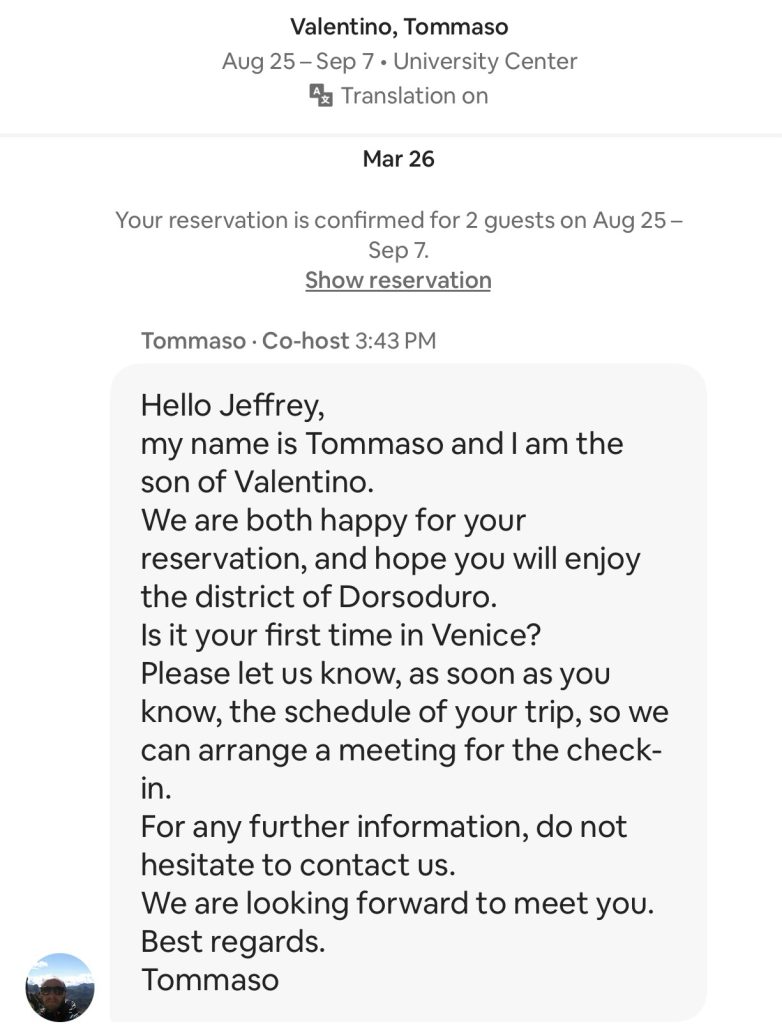
Task: Tap the "Aug 25 – Sep 7 • University Center" subtitle
Action: (x=399, y=61)
